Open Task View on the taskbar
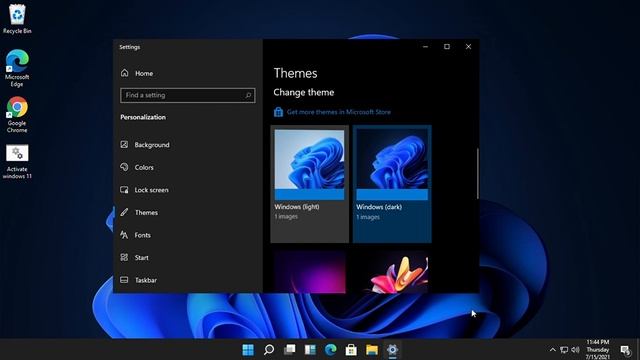This screenshot has width=640, height=360. tap(289, 350)
